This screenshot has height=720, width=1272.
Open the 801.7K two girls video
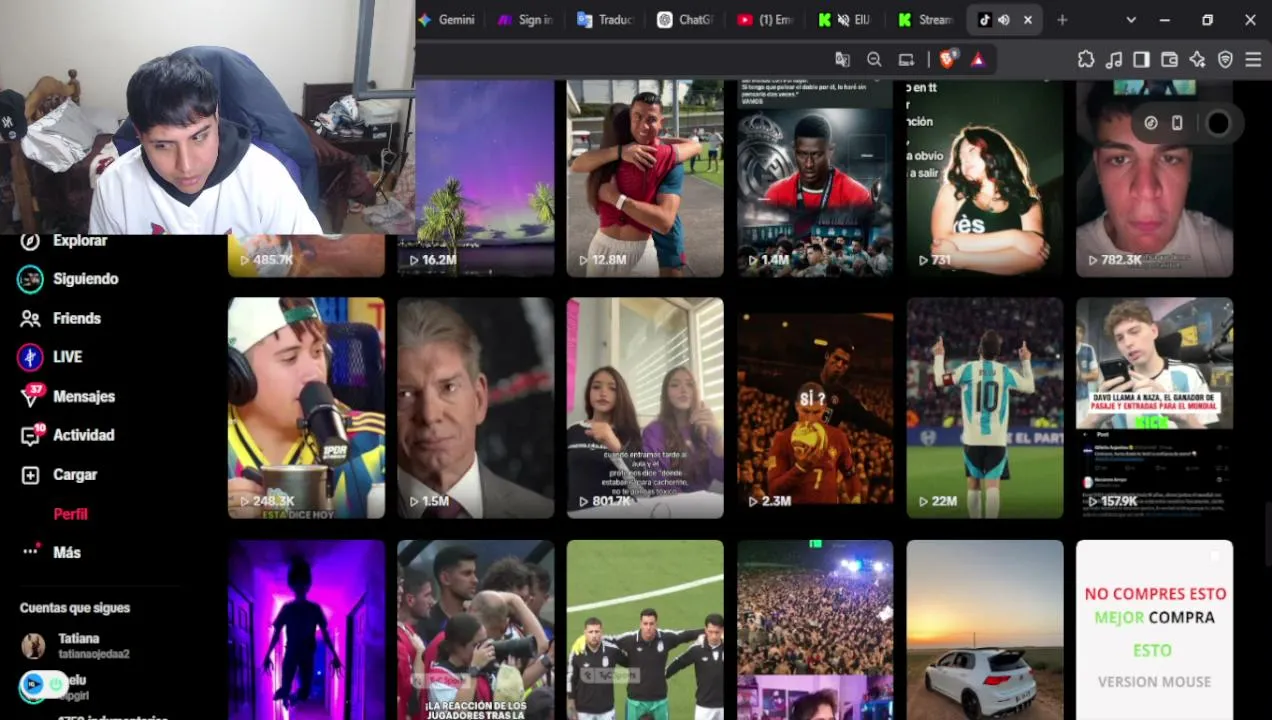[645, 408]
